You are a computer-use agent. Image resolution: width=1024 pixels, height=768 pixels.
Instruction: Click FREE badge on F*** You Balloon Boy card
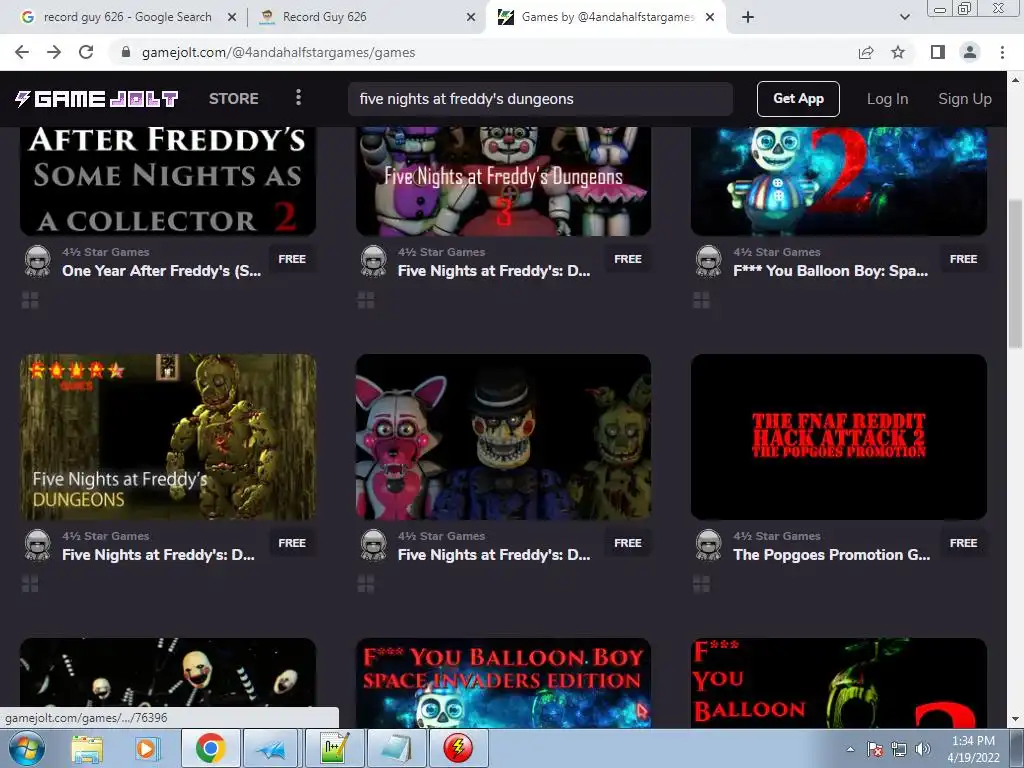pos(963,259)
